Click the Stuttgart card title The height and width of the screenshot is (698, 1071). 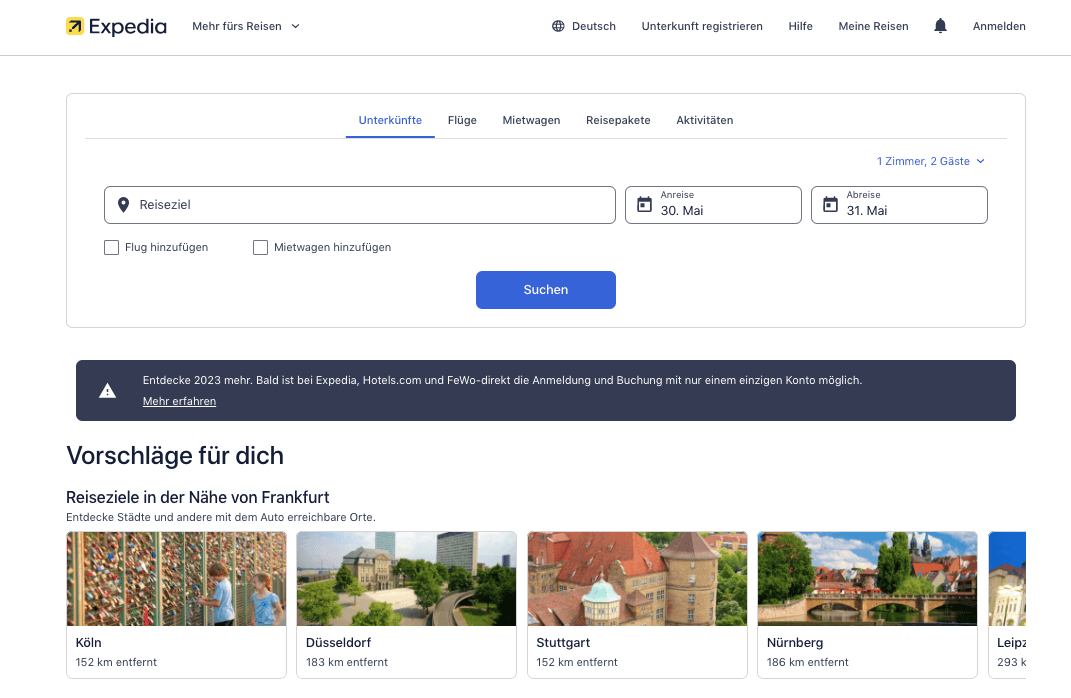click(x=563, y=643)
